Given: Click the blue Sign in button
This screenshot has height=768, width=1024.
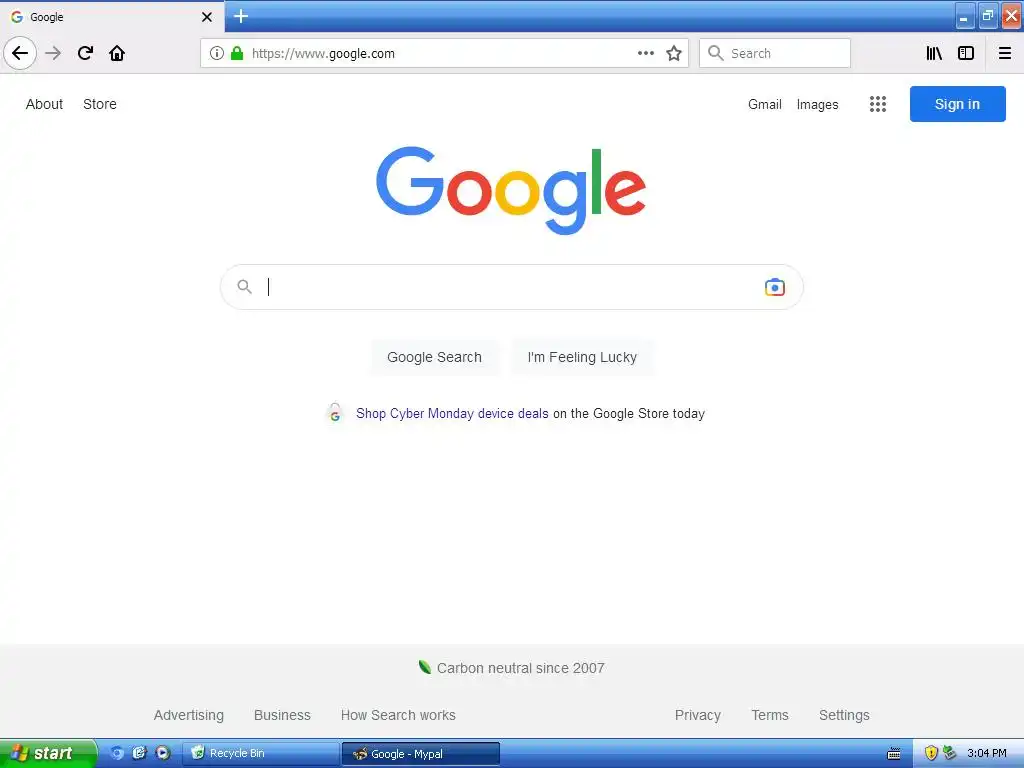Looking at the screenshot, I should pos(957,104).
